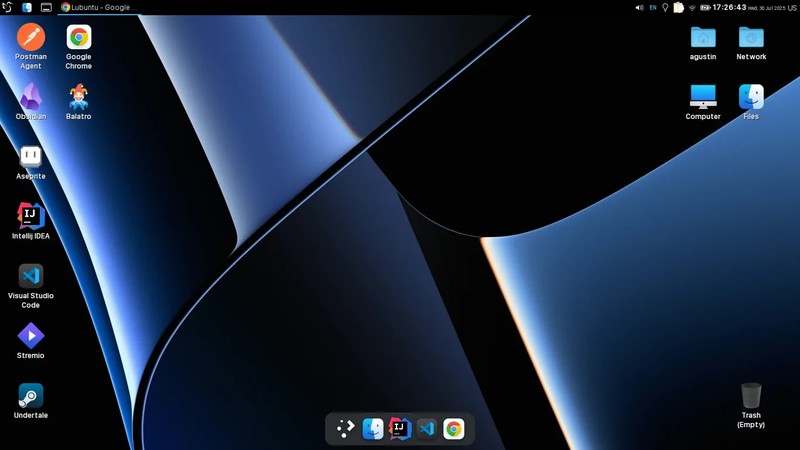Open the clipboard notes tray icon

click(678, 8)
